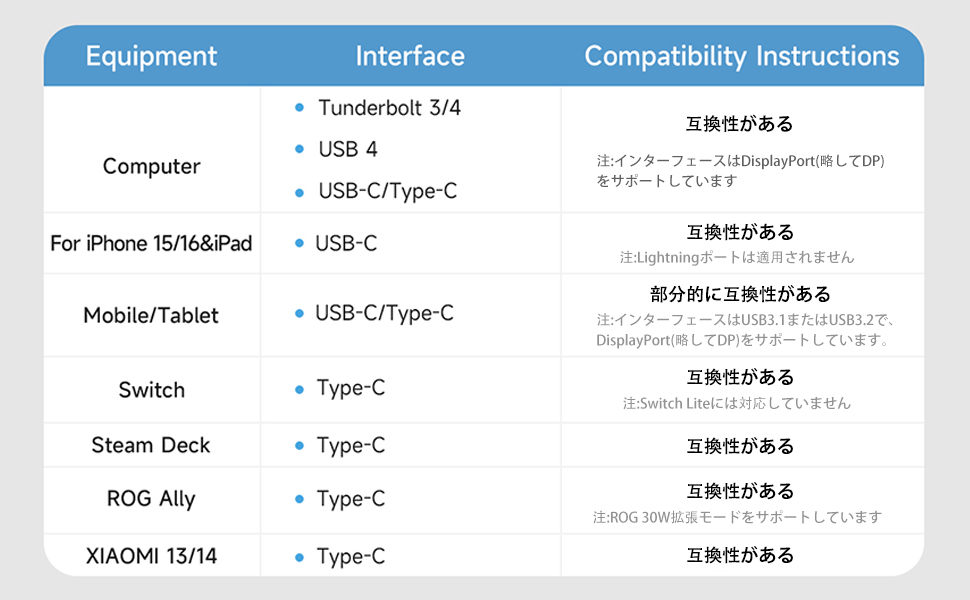Click the Tunderbolt 3/4 interface entry
The width and height of the screenshot is (970, 600).
[x=389, y=107]
